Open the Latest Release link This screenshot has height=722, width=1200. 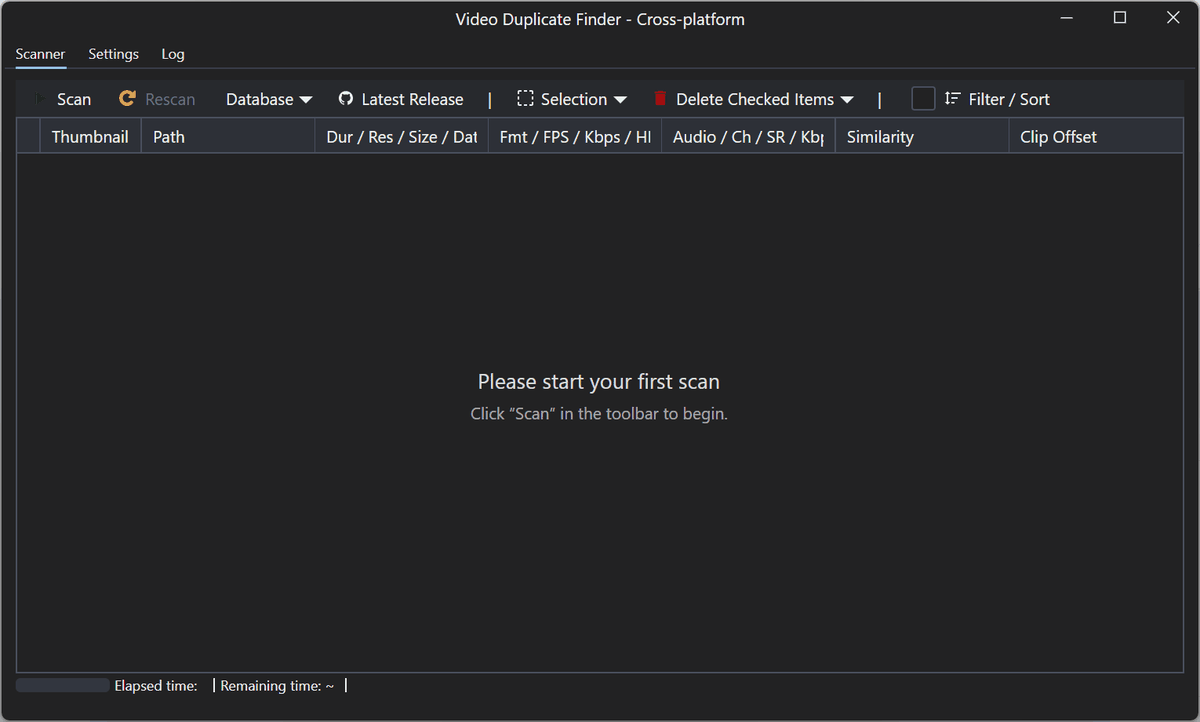tap(412, 99)
